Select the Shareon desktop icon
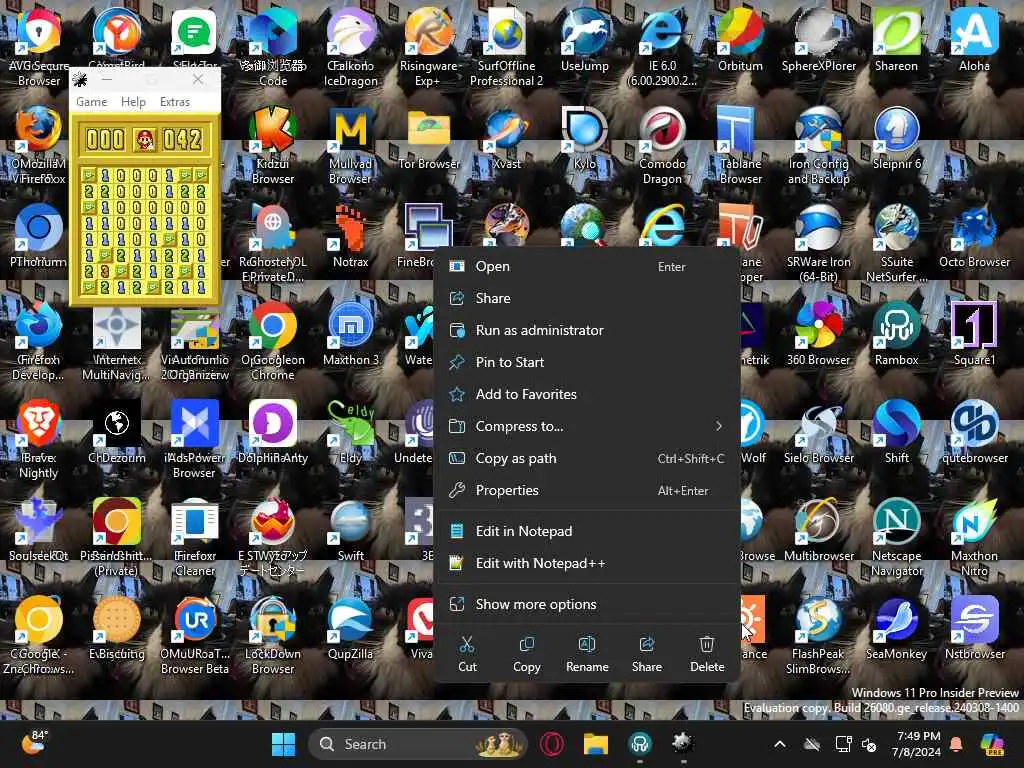The width and height of the screenshot is (1024, 768). tap(896, 31)
